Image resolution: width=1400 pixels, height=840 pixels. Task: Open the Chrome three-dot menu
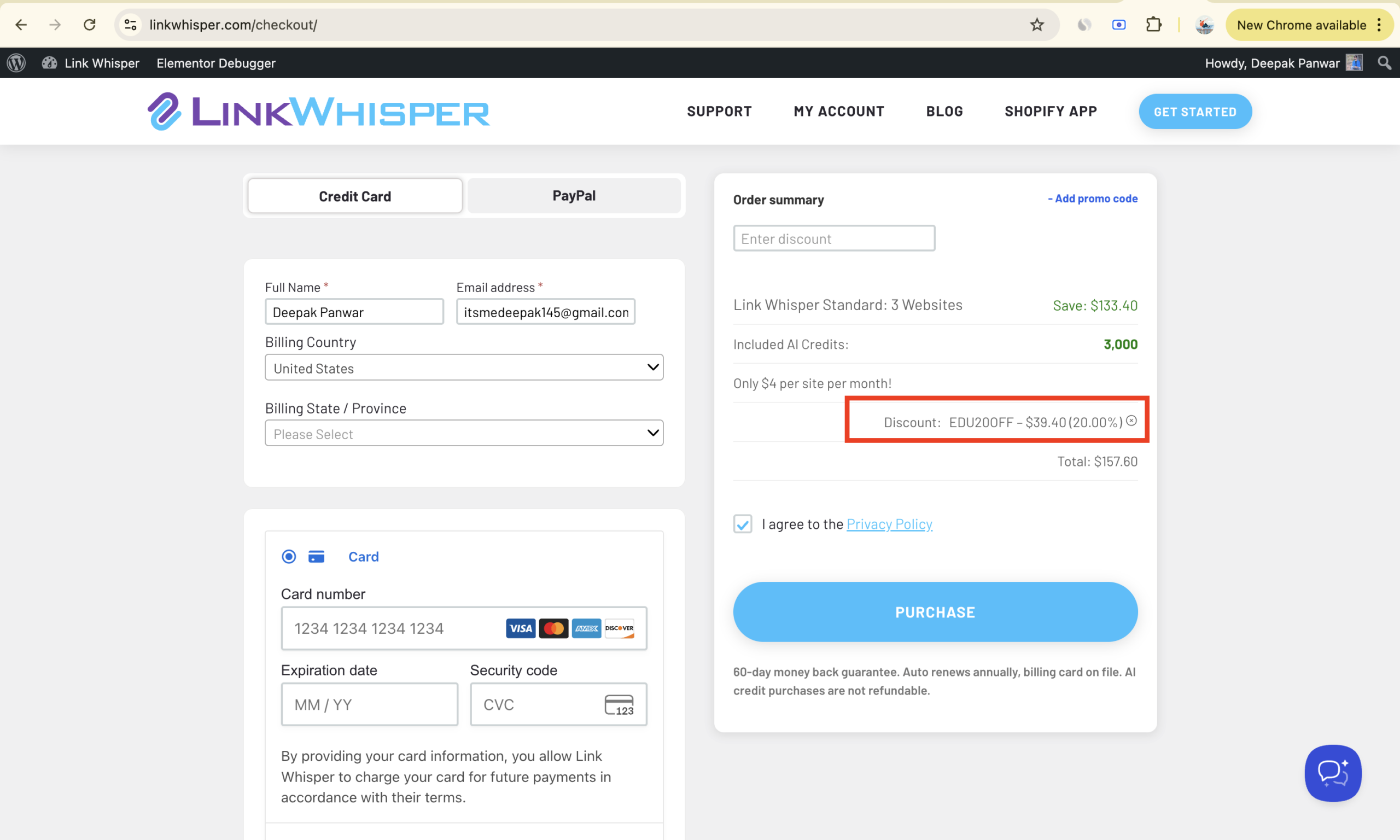(1379, 25)
